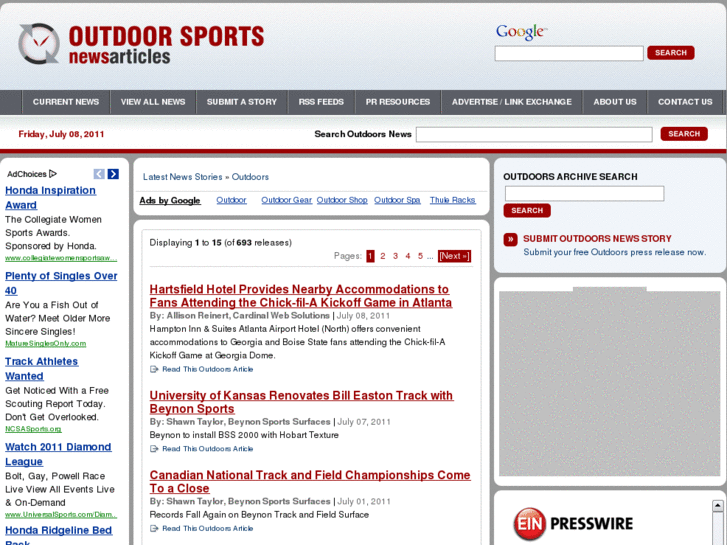The width and height of the screenshot is (727, 545).
Task: Open Honda Ridgeline Bed ad link
Action: pyautogui.click(x=58, y=535)
